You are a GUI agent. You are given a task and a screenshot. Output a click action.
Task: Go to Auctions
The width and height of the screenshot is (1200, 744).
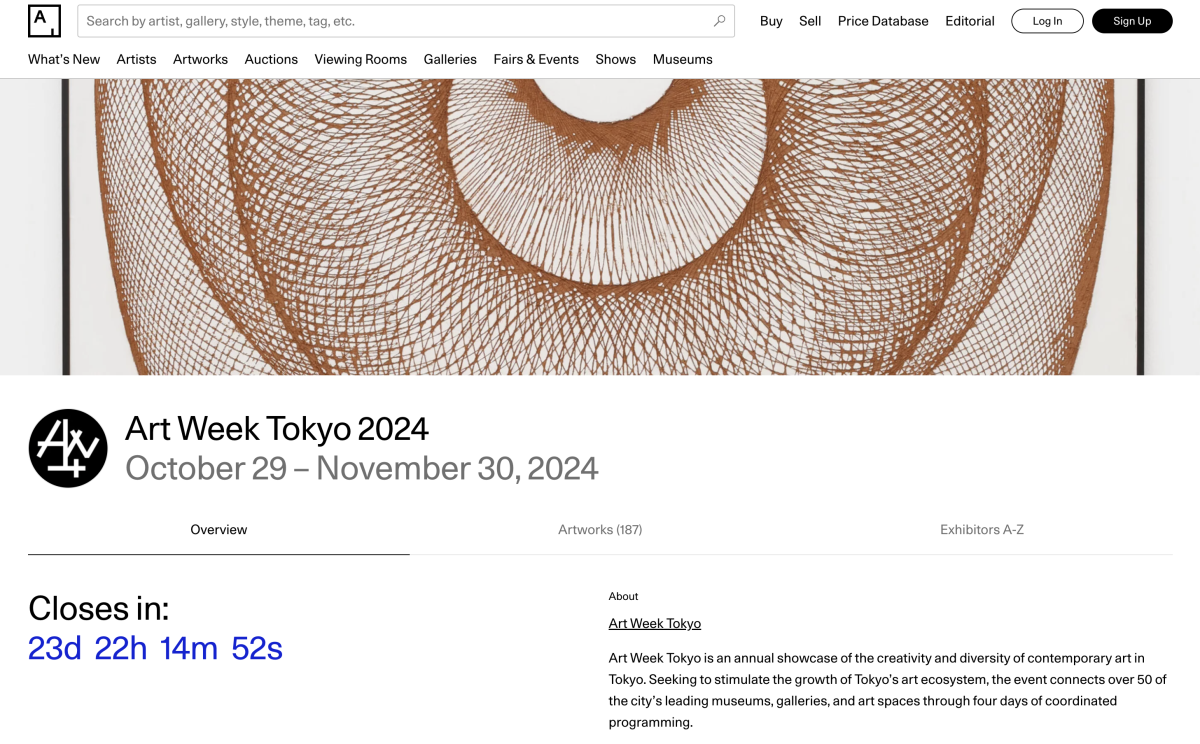click(x=271, y=59)
